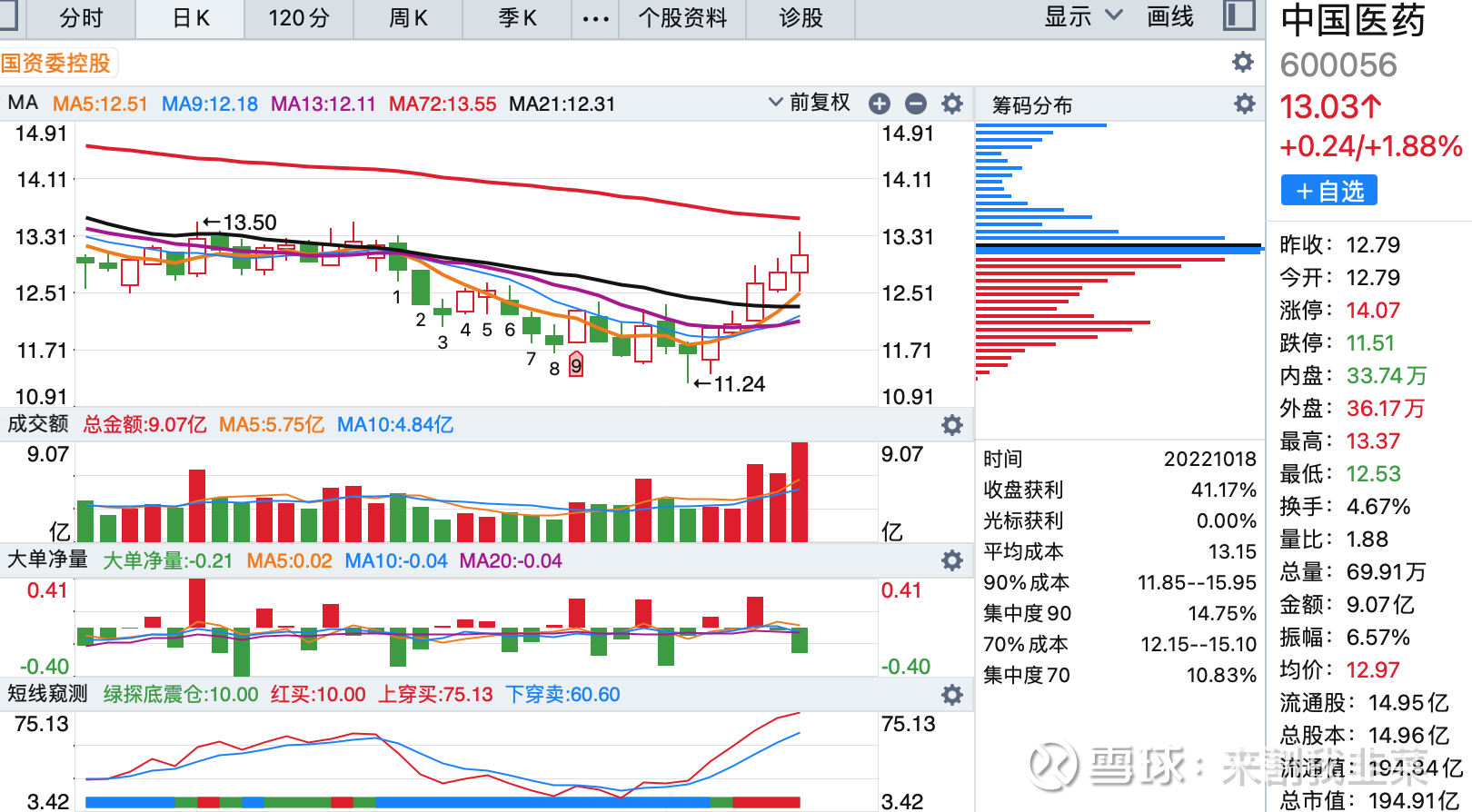Zoom out K-line chart with minus icon
Screen dimensions: 1472x812
[x=916, y=104]
